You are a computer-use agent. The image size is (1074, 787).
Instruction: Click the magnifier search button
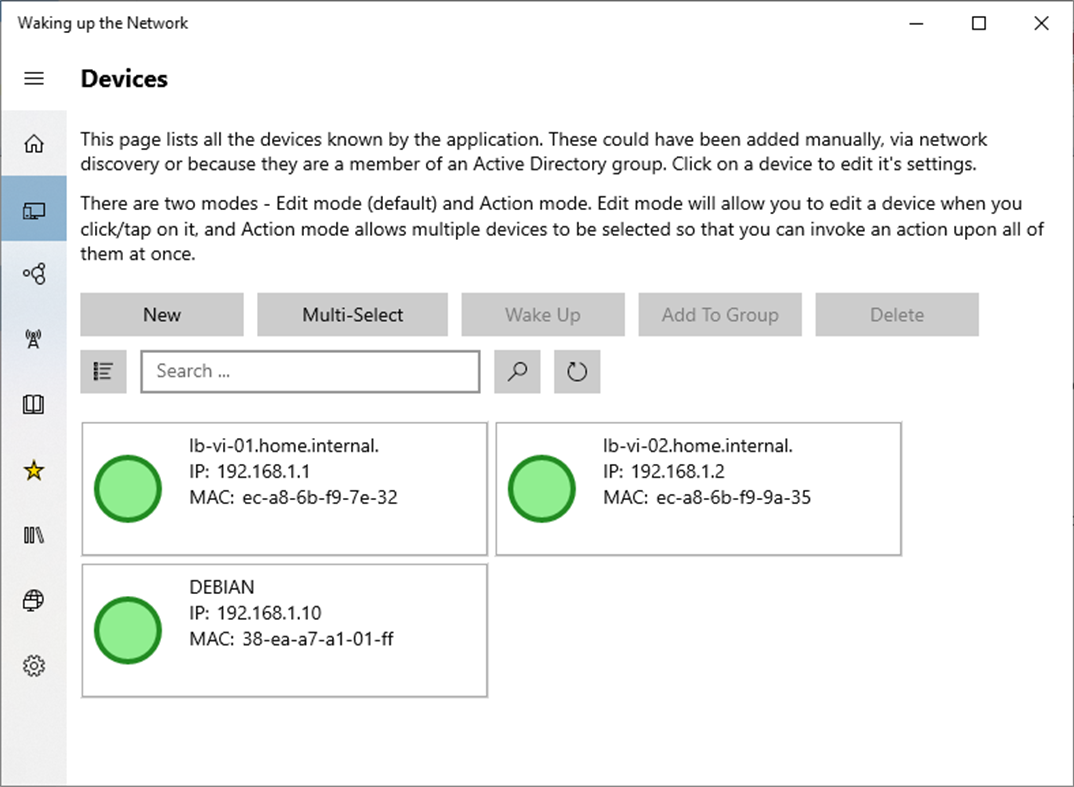(x=517, y=372)
